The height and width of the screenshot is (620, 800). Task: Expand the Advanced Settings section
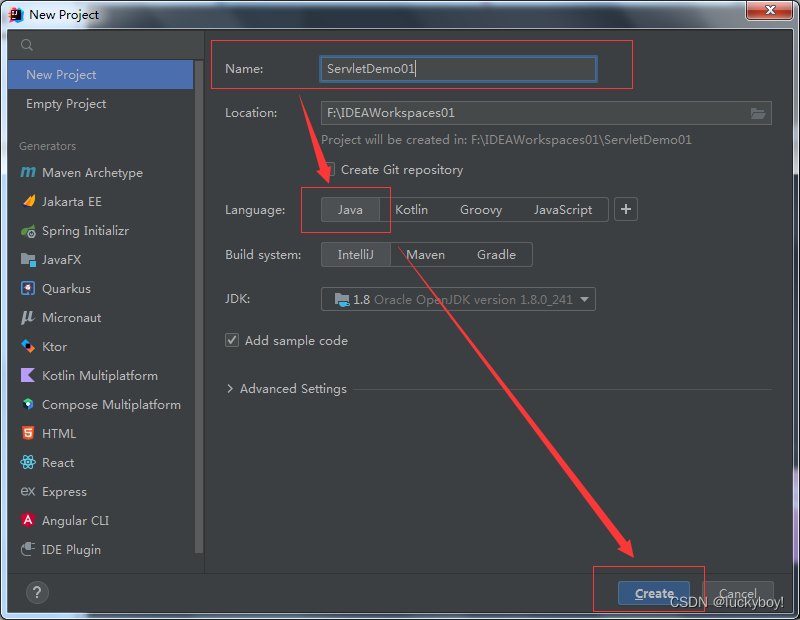[230, 389]
